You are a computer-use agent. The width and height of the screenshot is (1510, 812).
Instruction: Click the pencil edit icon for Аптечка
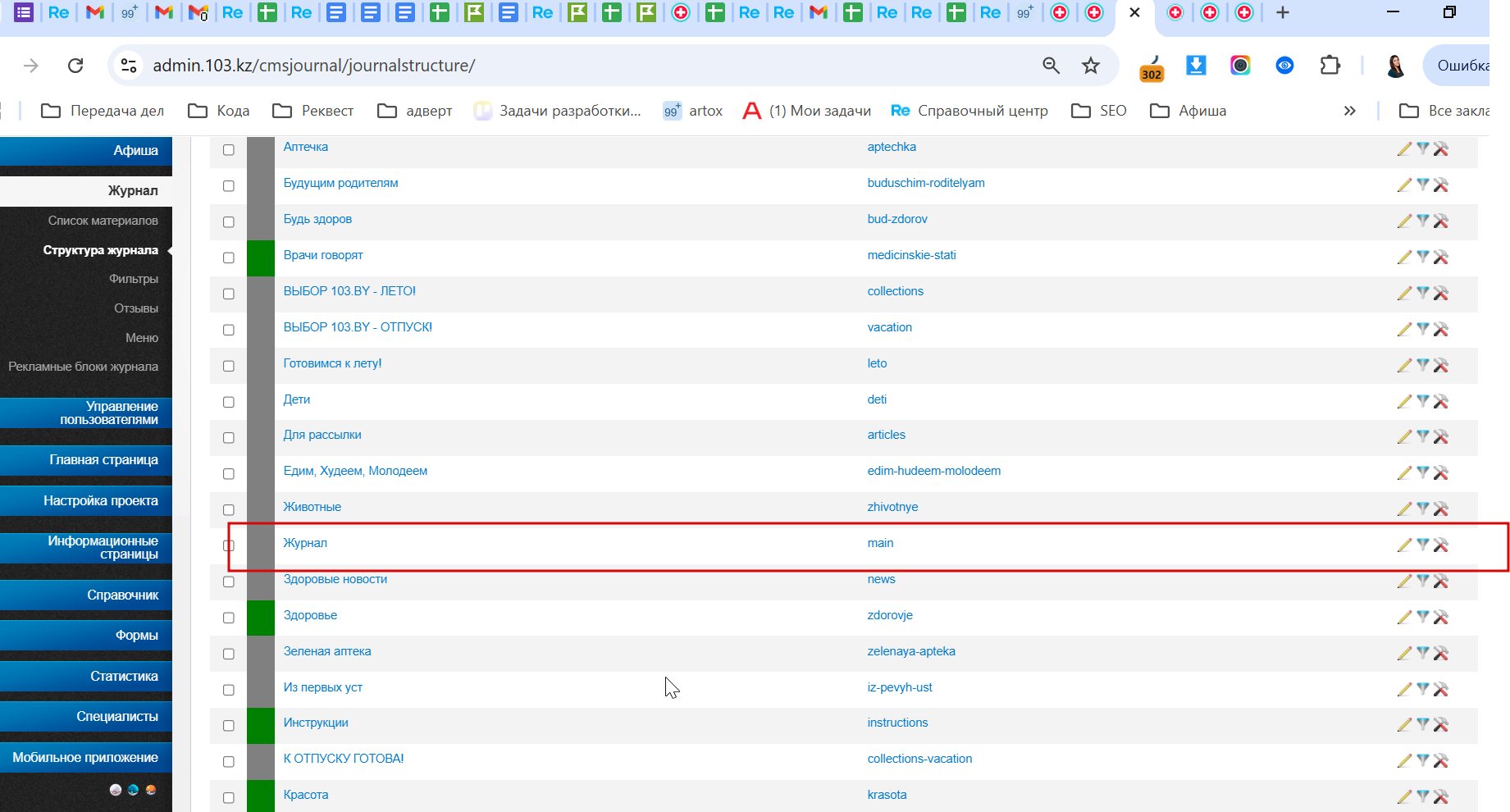pyautogui.click(x=1404, y=148)
